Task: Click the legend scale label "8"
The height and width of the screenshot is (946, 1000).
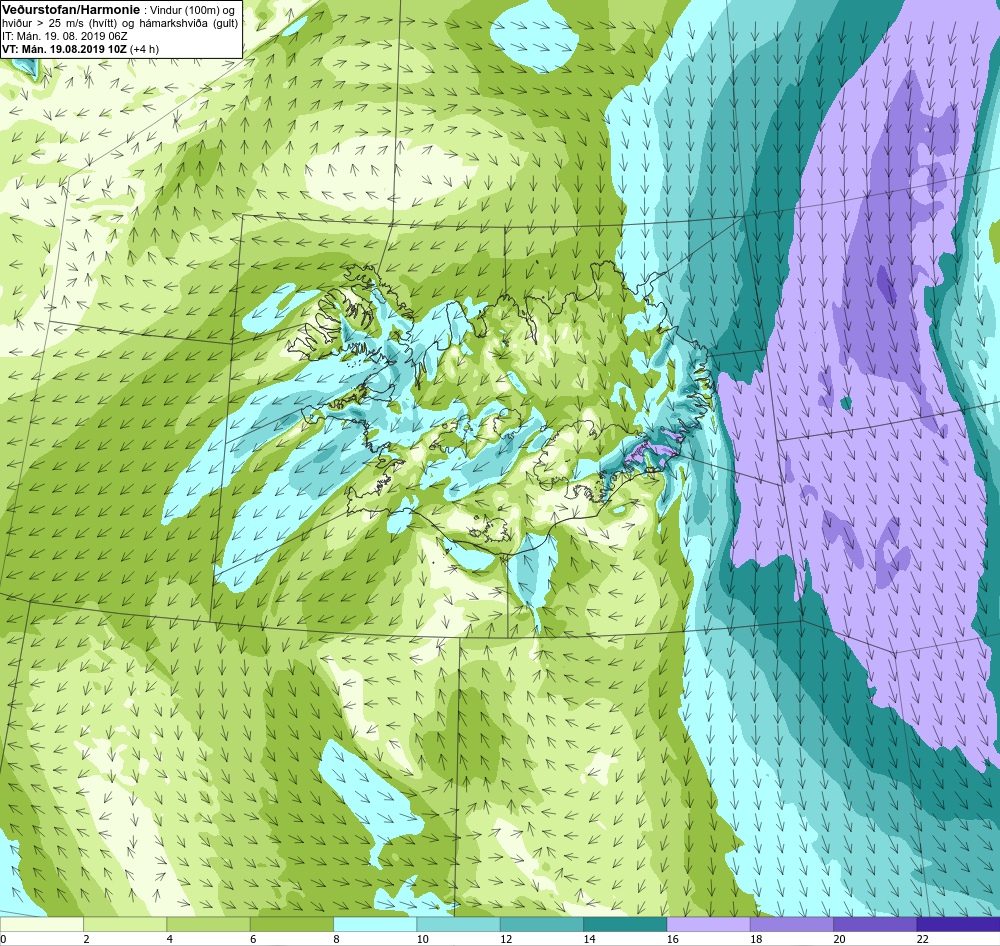Action: 336,939
